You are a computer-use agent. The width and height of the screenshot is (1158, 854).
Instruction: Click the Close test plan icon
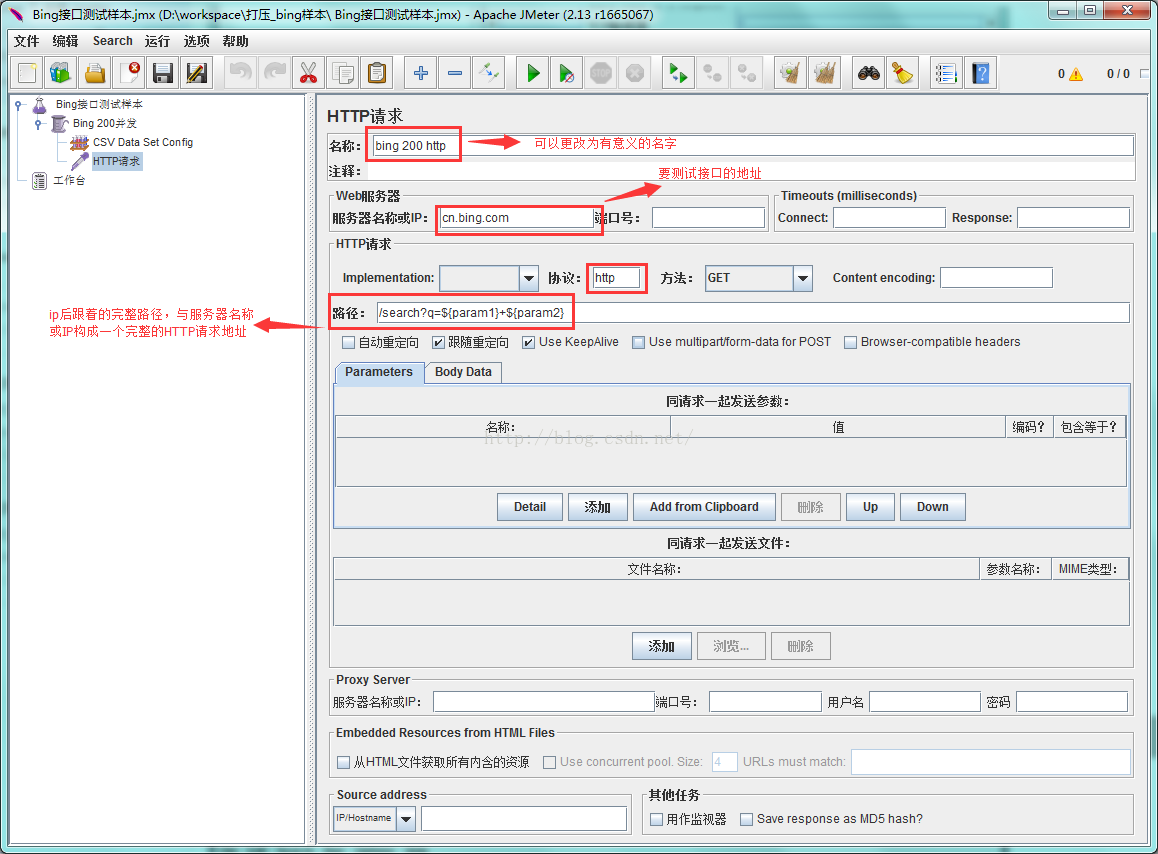click(x=129, y=73)
